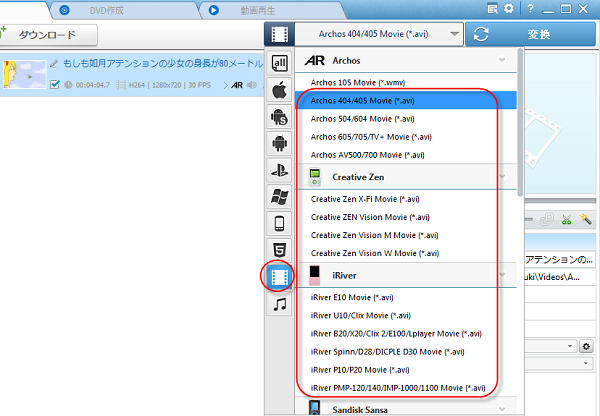
Task: Click the 変換 convert button
Action: pyautogui.click(x=530, y=34)
